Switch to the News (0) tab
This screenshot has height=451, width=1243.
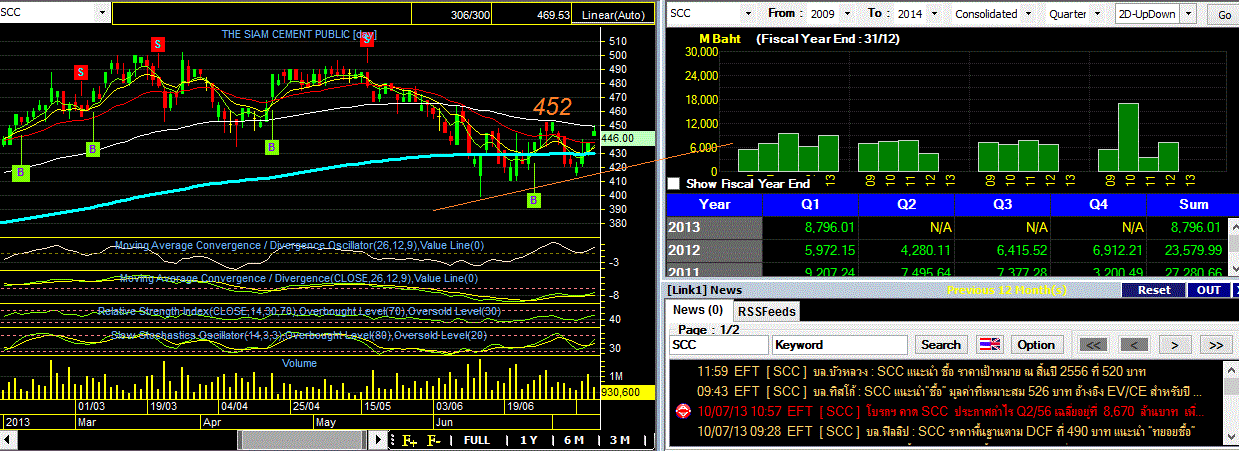point(698,310)
